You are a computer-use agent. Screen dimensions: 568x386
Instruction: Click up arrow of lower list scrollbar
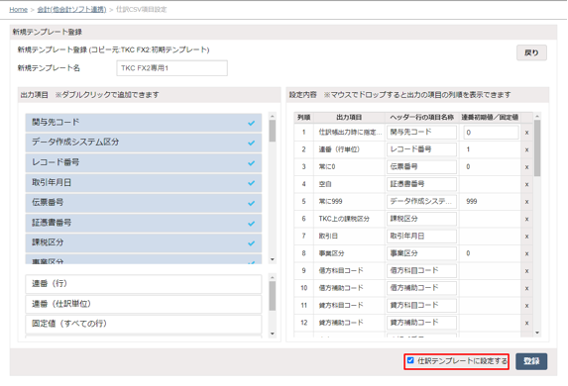tap(272, 277)
